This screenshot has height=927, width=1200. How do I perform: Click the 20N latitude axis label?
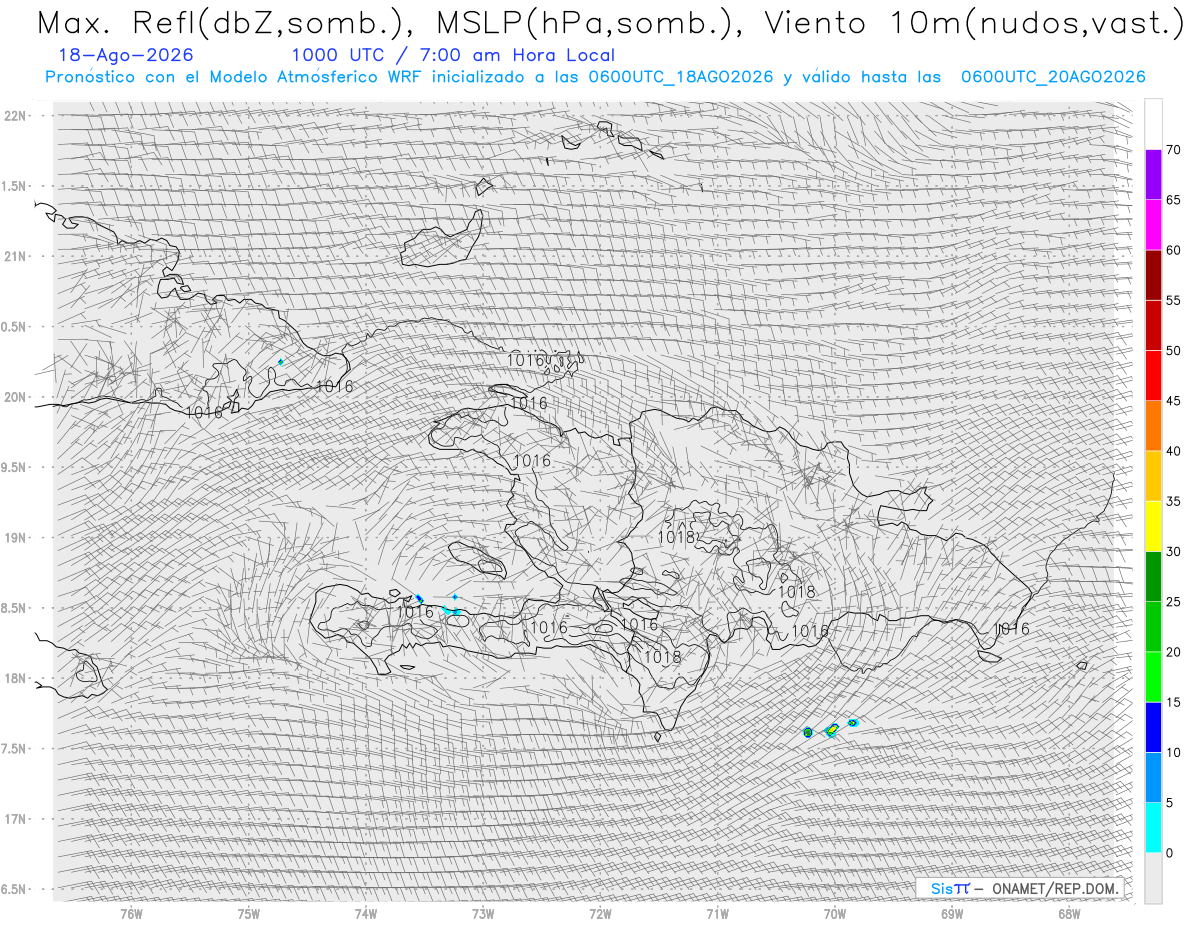[x=15, y=397]
